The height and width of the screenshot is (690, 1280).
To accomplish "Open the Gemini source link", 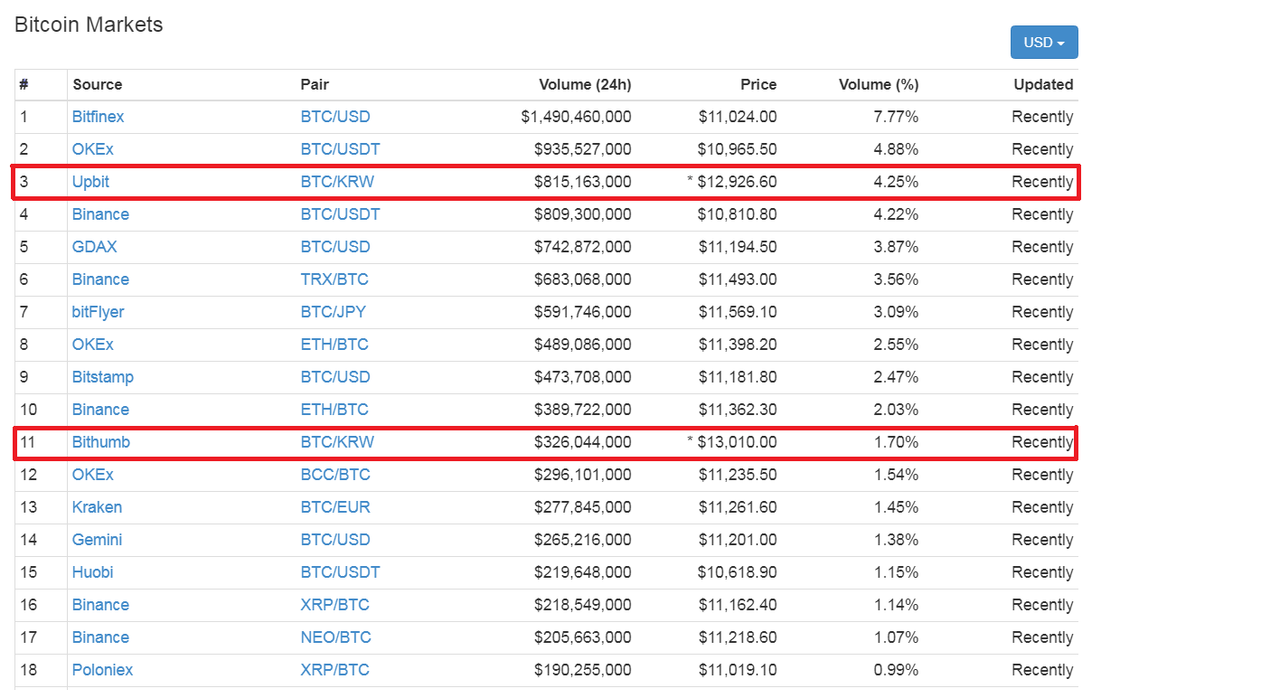I will tap(97, 540).
